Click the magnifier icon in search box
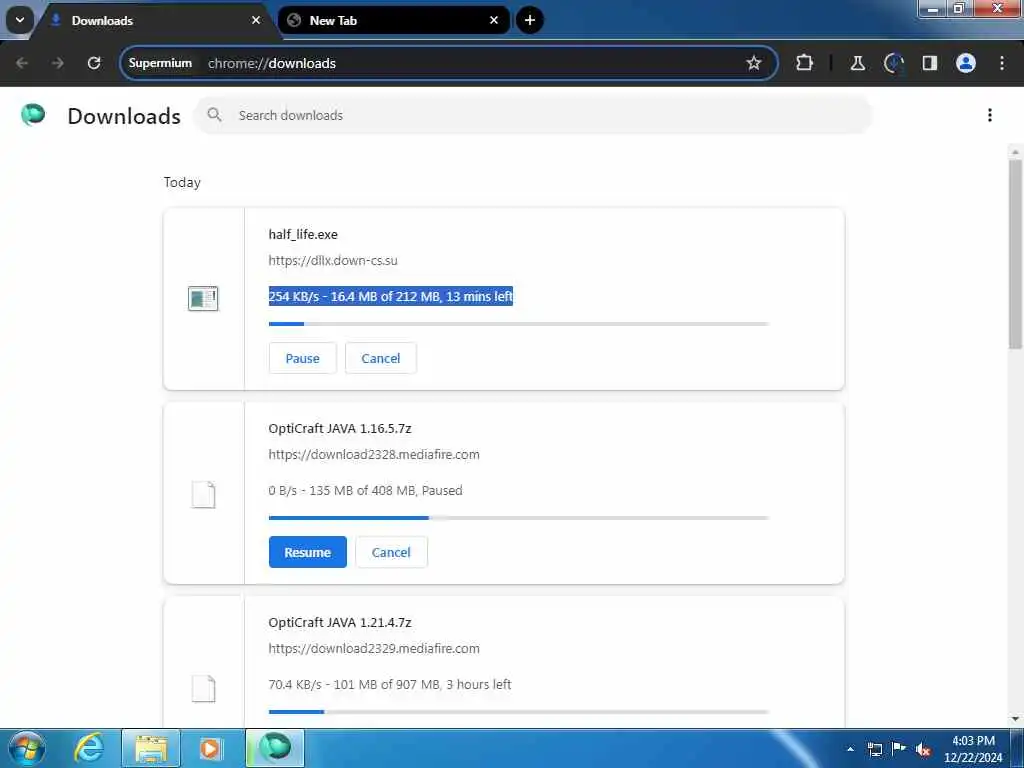The image size is (1024, 768). pyautogui.click(x=214, y=115)
